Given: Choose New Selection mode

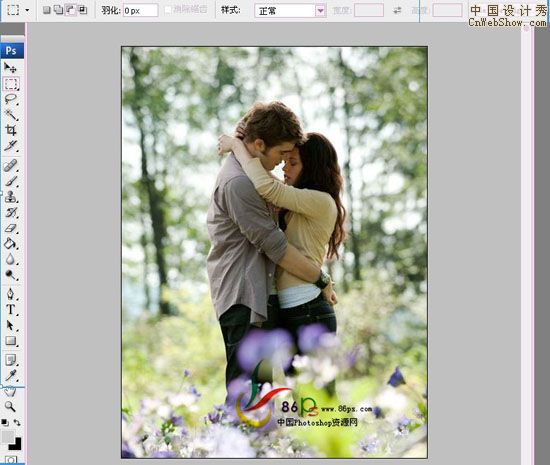Looking at the screenshot, I should (x=47, y=10).
